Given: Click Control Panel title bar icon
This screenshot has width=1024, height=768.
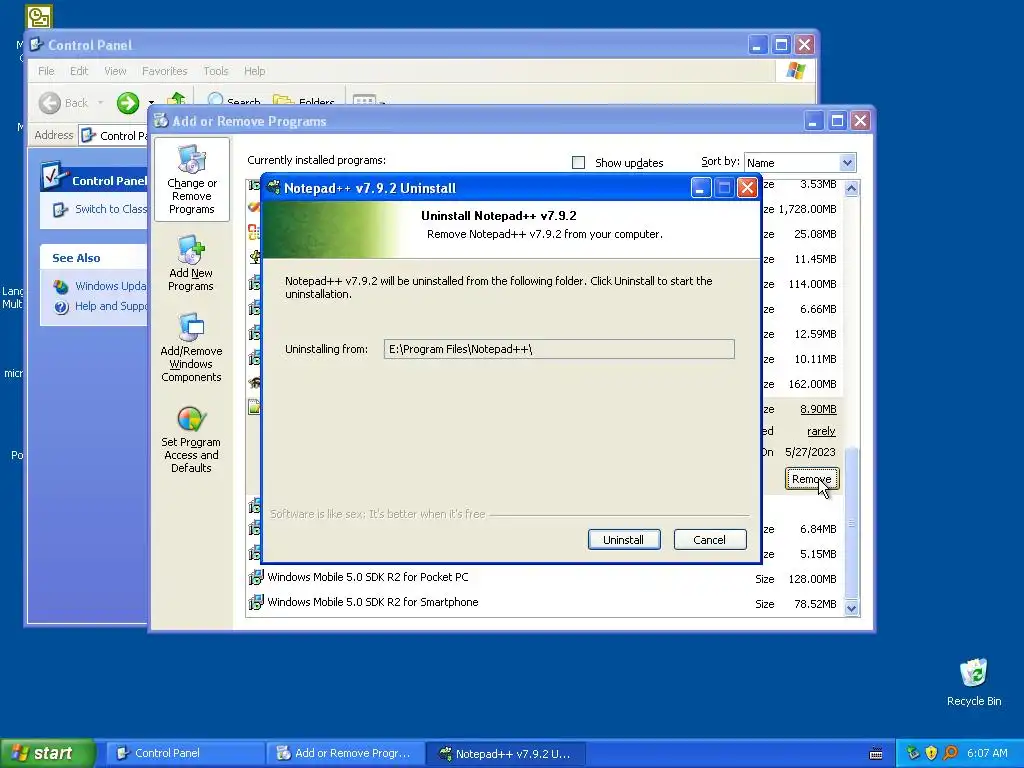Looking at the screenshot, I should 37,44.
